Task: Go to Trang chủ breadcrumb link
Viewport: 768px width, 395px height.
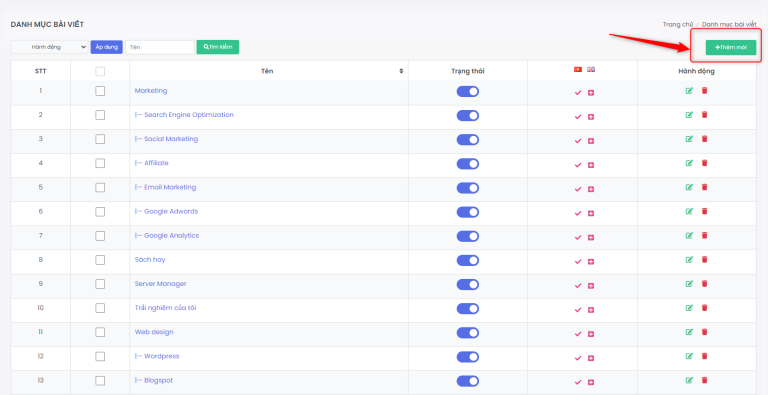Action: coord(678,25)
